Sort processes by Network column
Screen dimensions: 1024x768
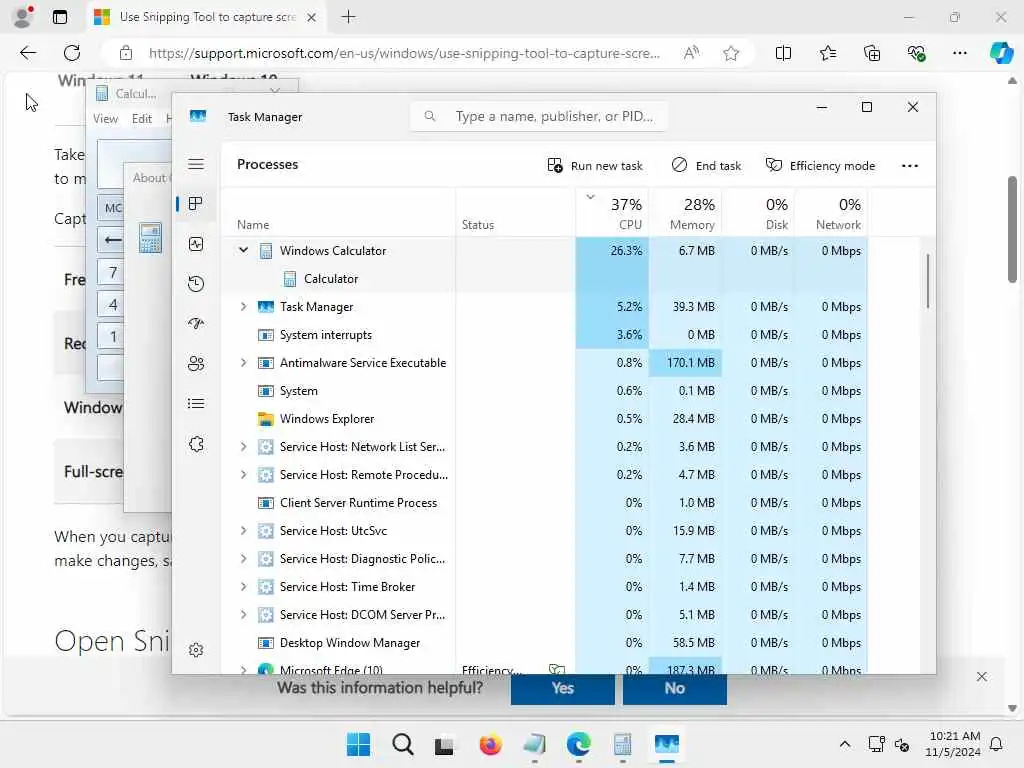[831, 213]
